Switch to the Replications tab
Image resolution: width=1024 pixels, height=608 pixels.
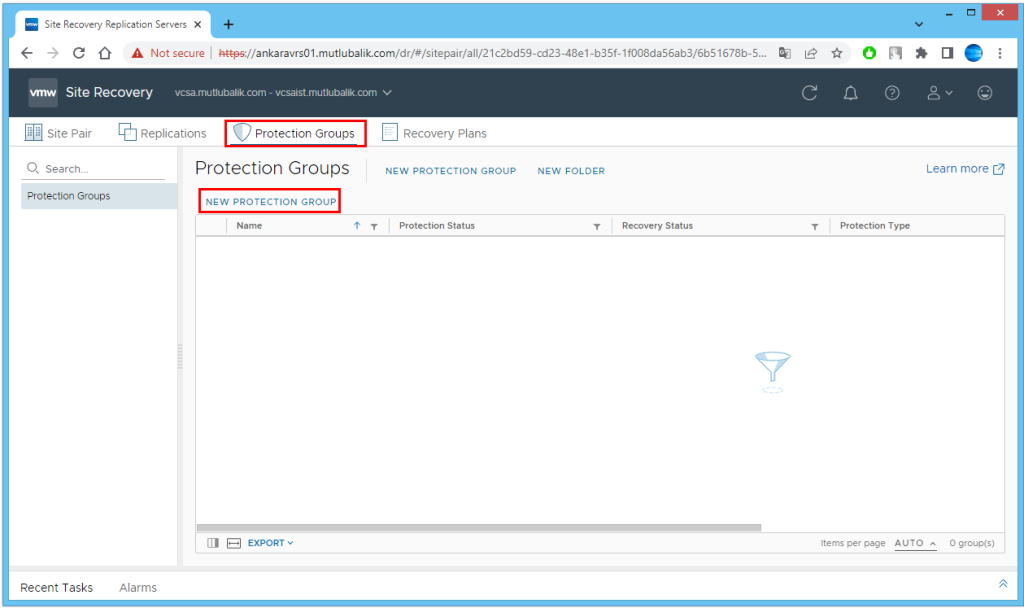click(162, 133)
